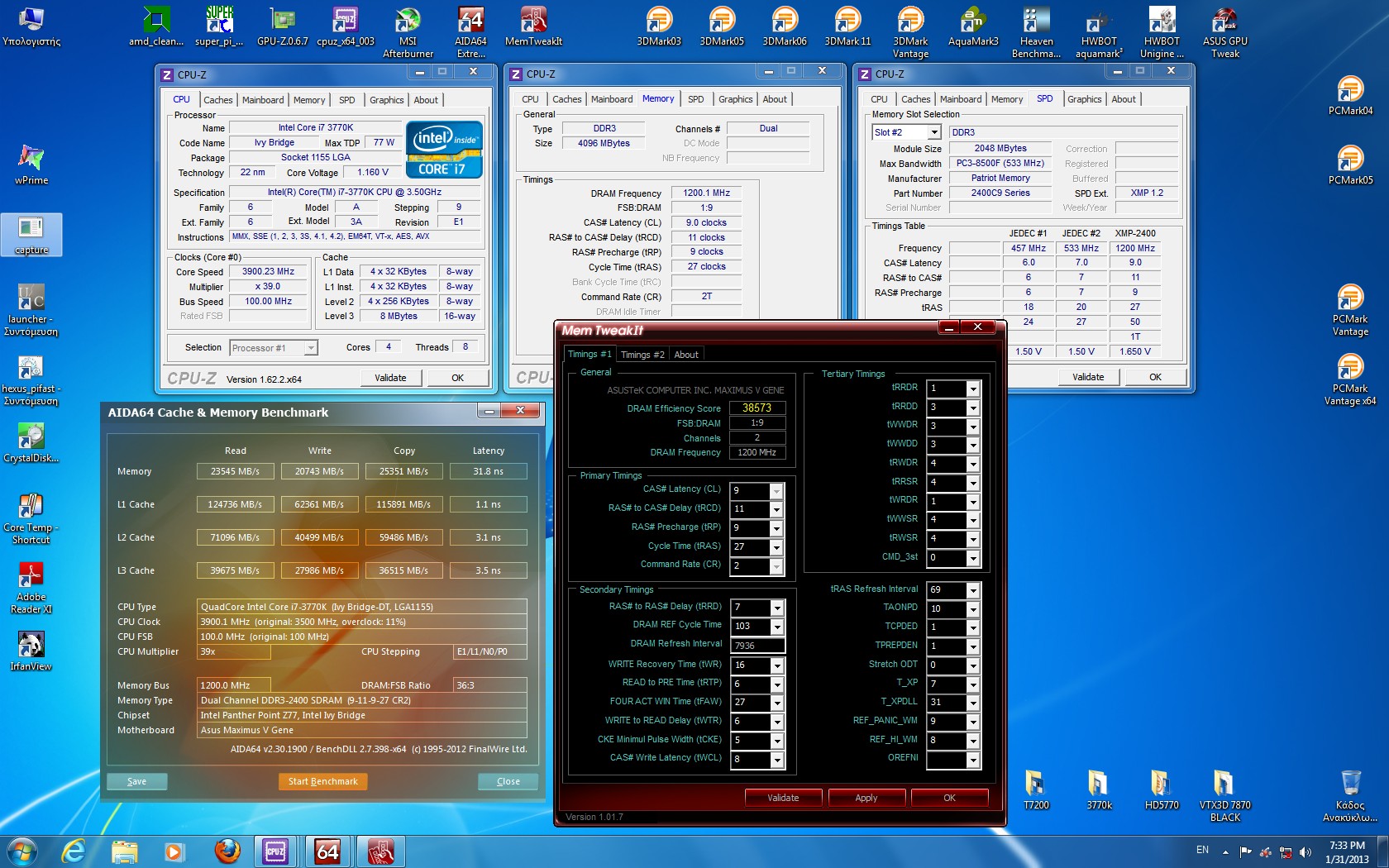This screenshot has height=868, width=1389.
Task: Switch to Timings #2 tab in MemTweakIt
Action: pos(642,355)
